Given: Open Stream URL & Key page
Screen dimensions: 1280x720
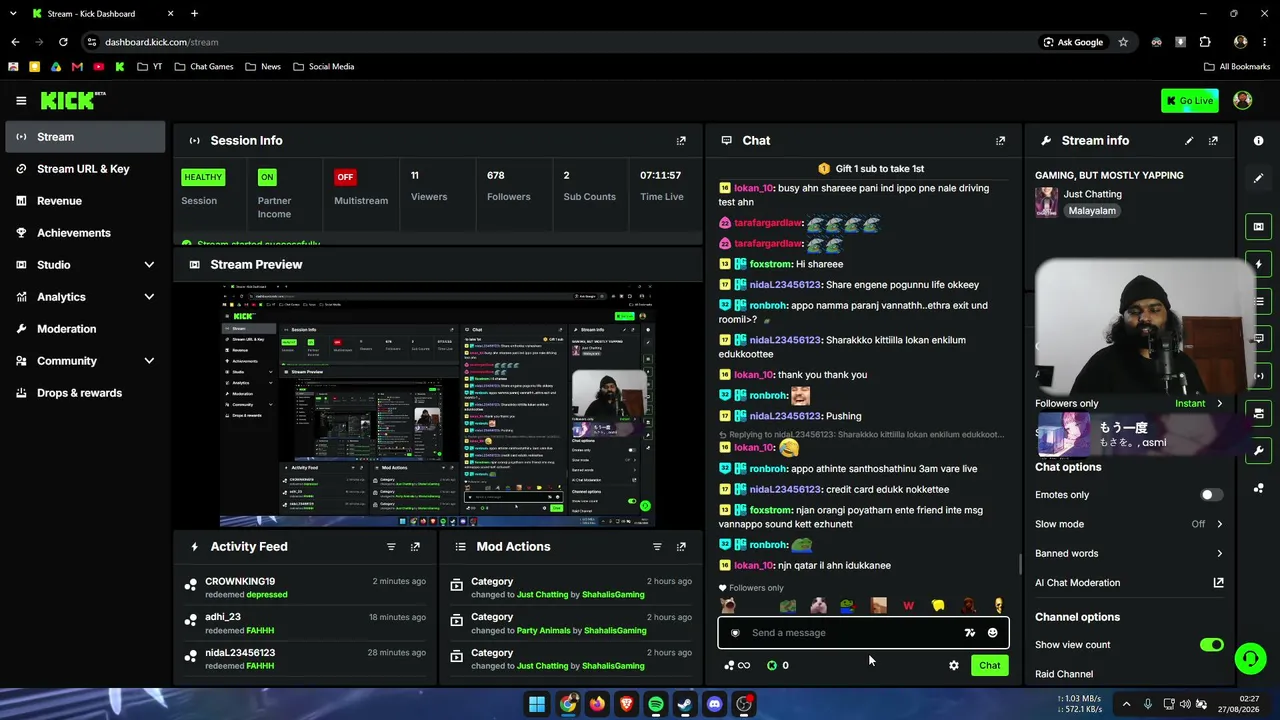Looking at the screenshot, I should tap(85, 169).
